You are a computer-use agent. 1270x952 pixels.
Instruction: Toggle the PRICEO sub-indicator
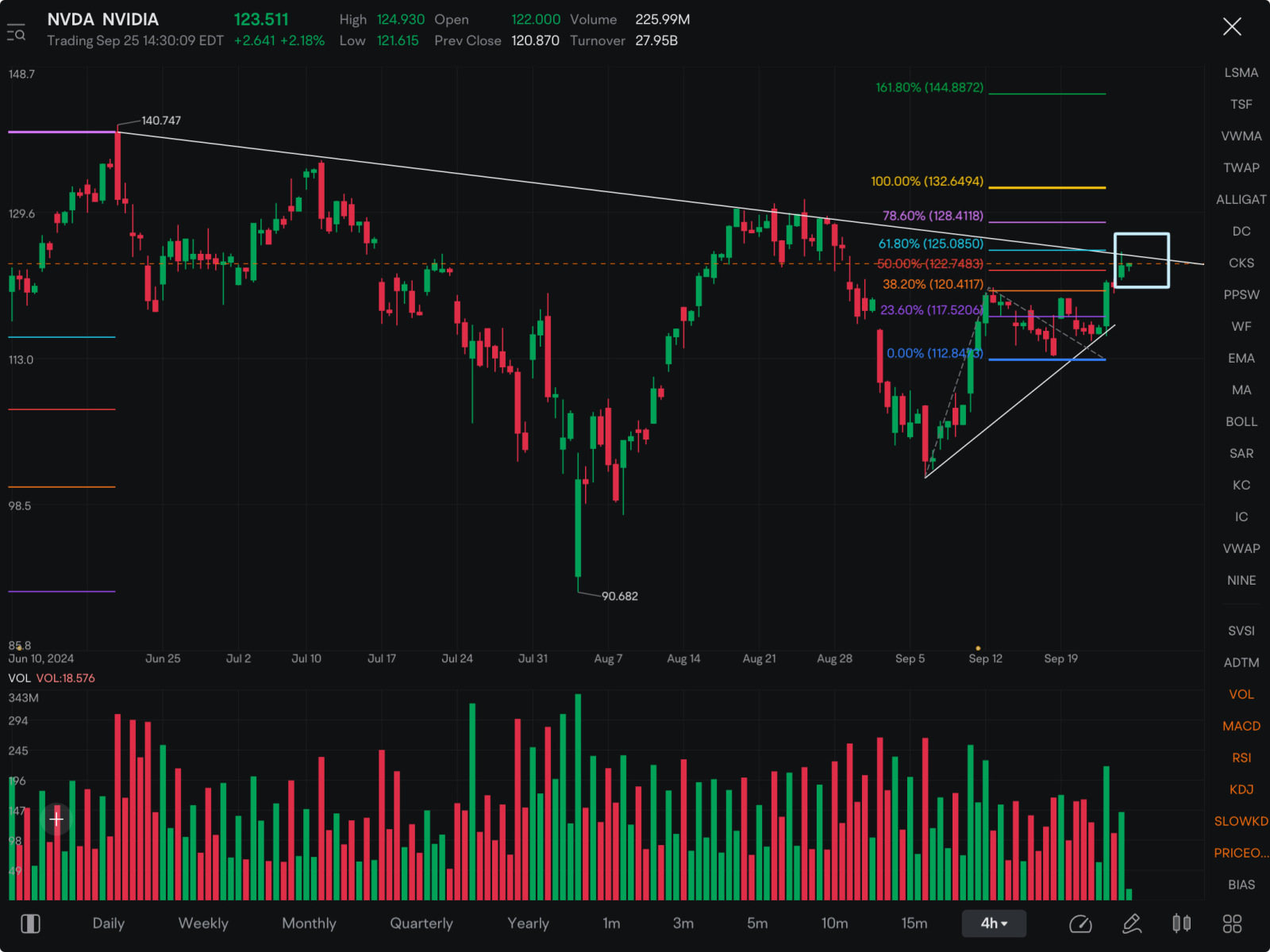(1241, 854)
